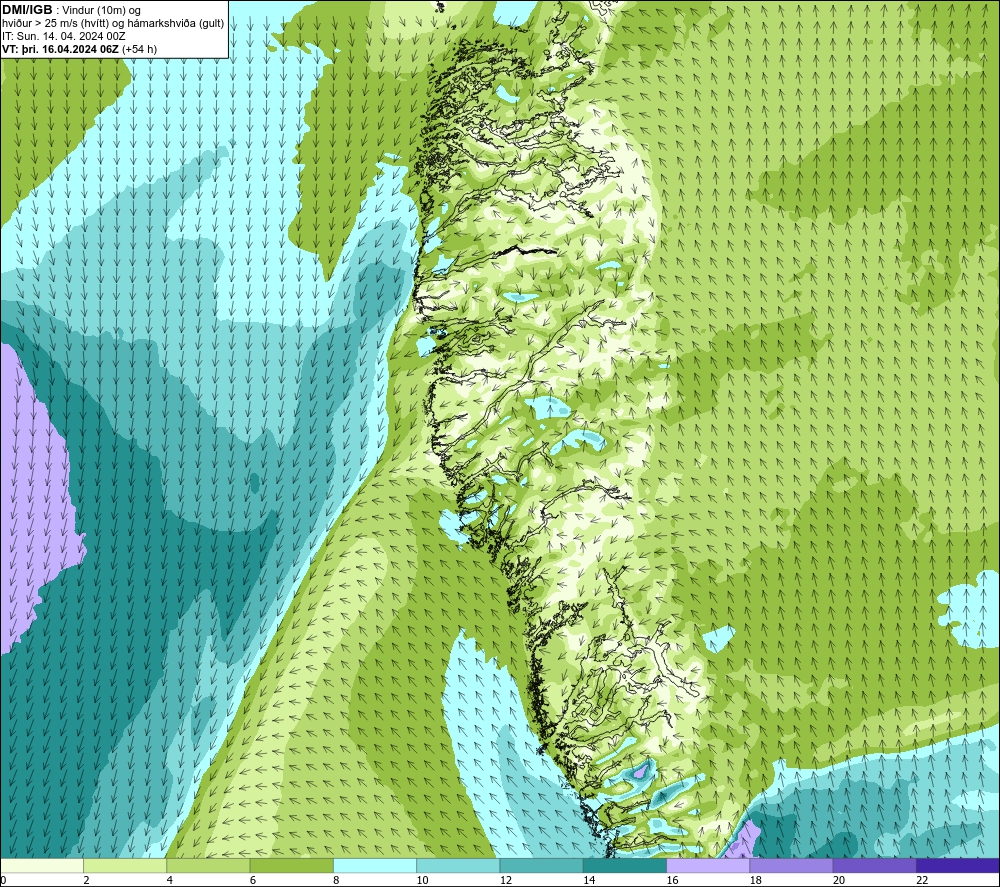The image size is (1000, 887).
Task: Click the legend value label '22'
Action: (x=922, y=881)
